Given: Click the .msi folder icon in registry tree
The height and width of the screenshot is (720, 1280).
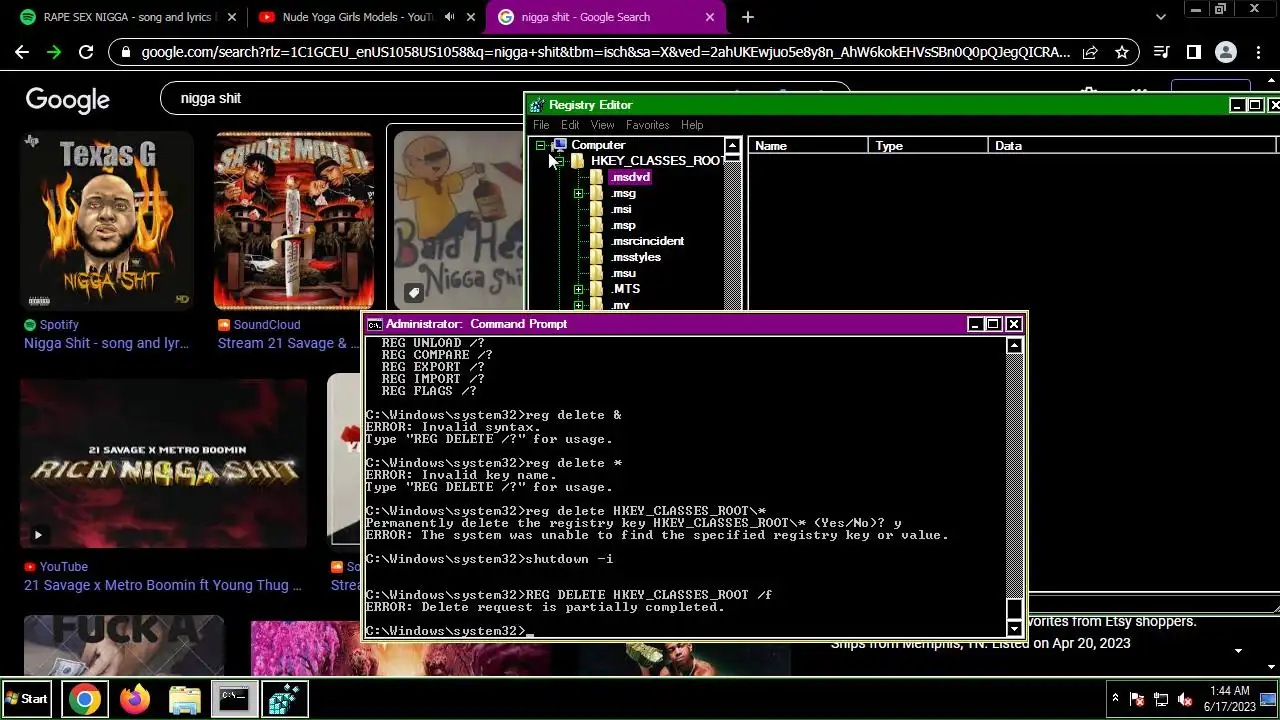Looking at the screenshot, I should [x=596, y=209].
